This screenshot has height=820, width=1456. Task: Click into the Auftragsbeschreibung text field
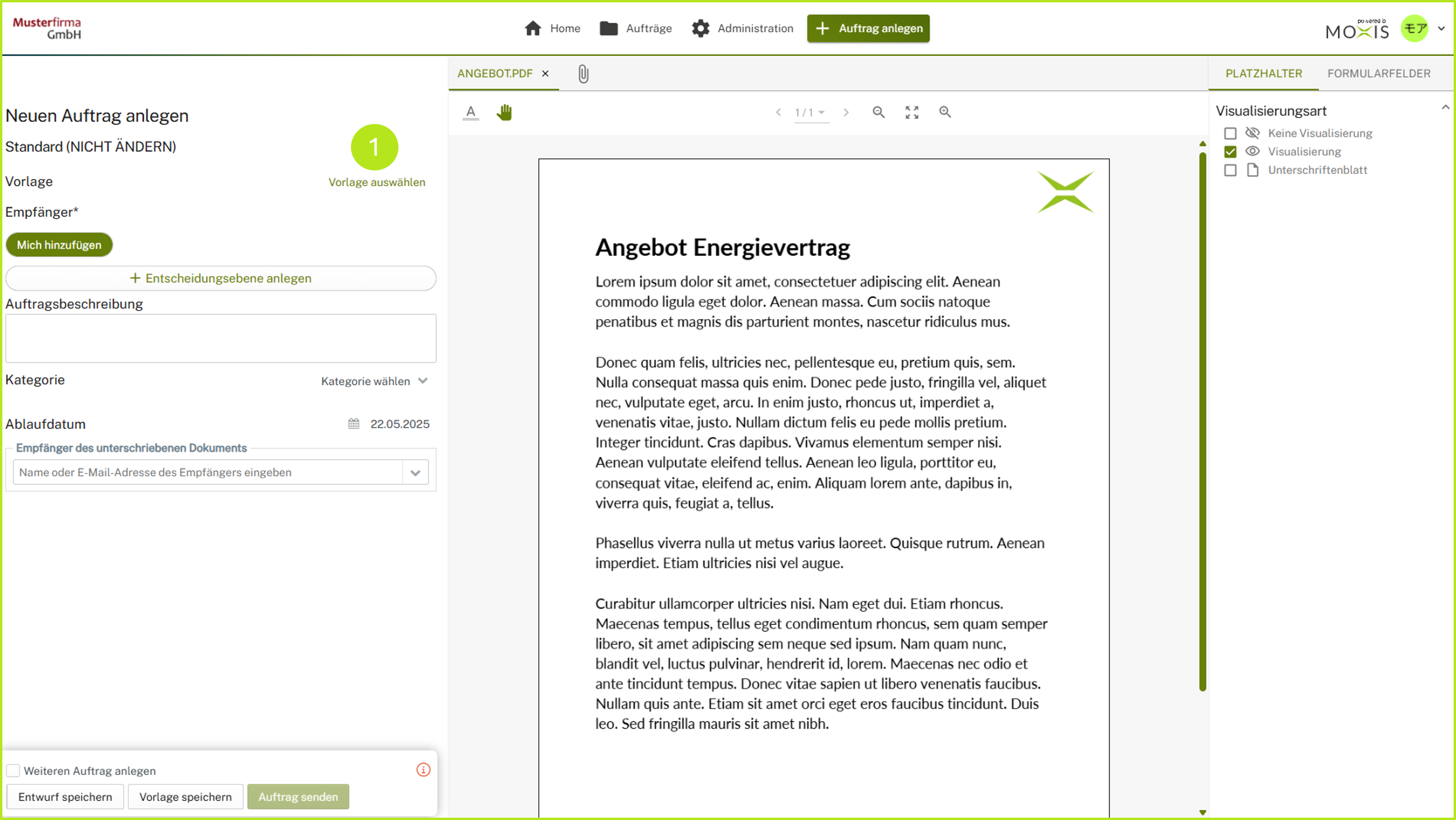(220, 339)
